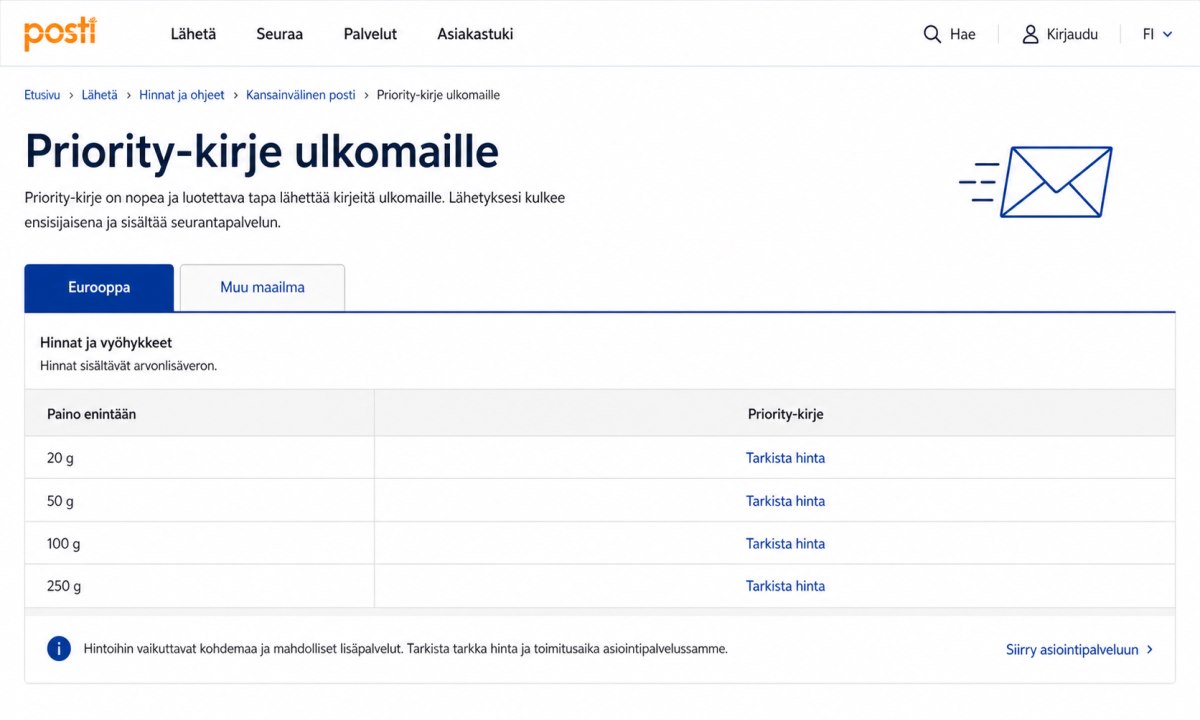Click the blue info icon
This screenshot has height=720, width=1200.
tap(59, 649)
